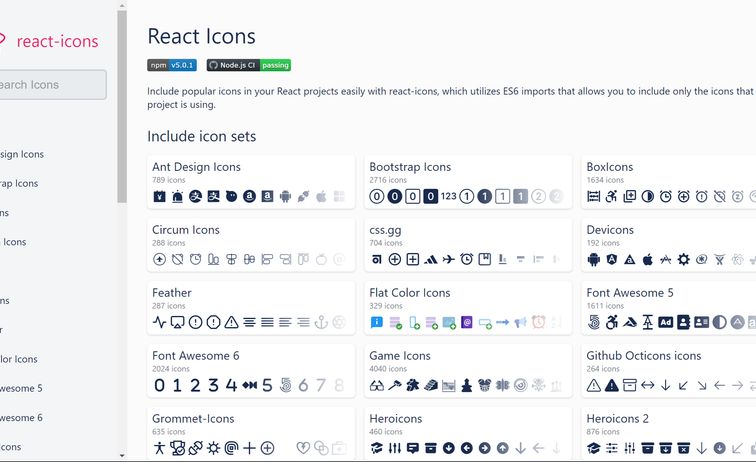Click alert triangle icon in Feather card

point(231,322)
